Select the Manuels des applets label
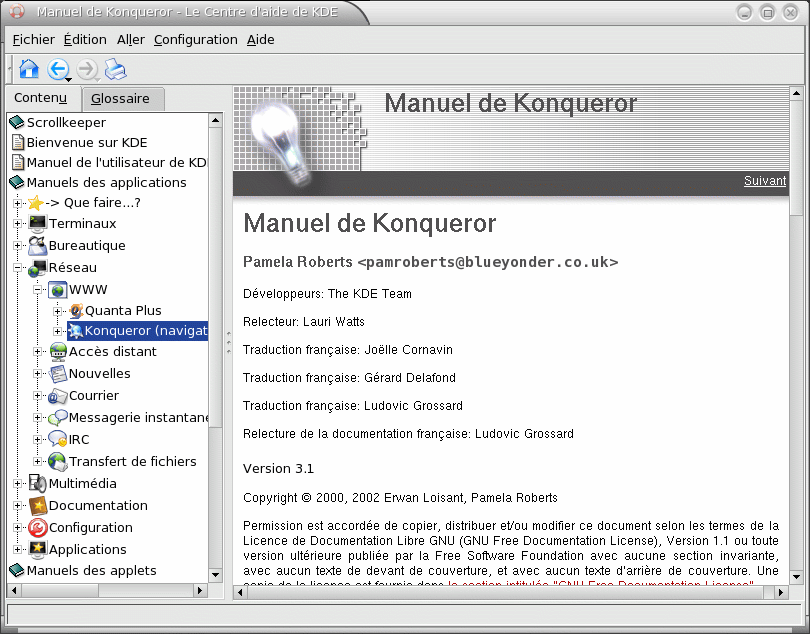 (91, 570)
